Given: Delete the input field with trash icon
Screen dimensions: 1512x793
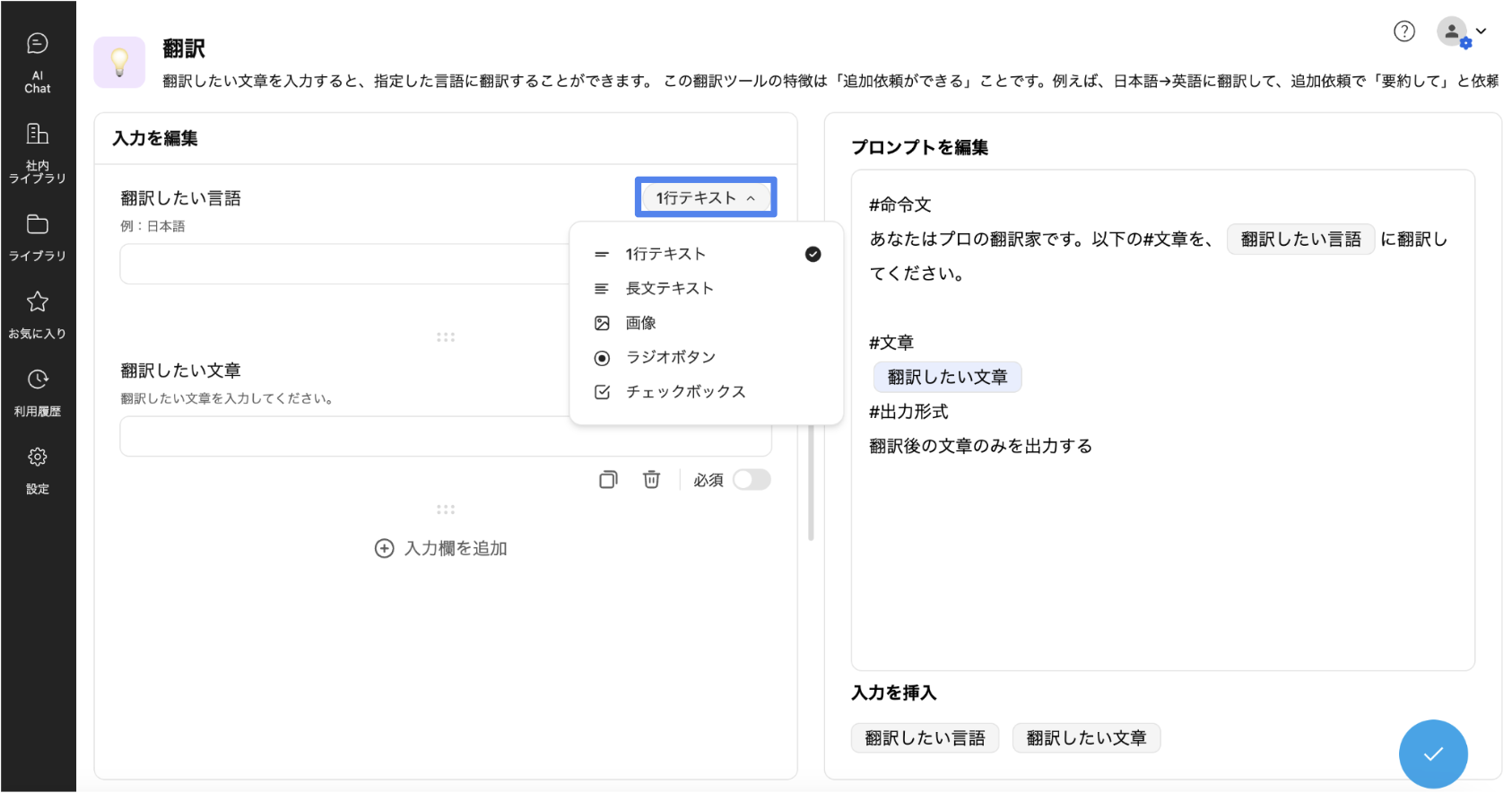Looking at the screenshot, I should coord(651,480).
